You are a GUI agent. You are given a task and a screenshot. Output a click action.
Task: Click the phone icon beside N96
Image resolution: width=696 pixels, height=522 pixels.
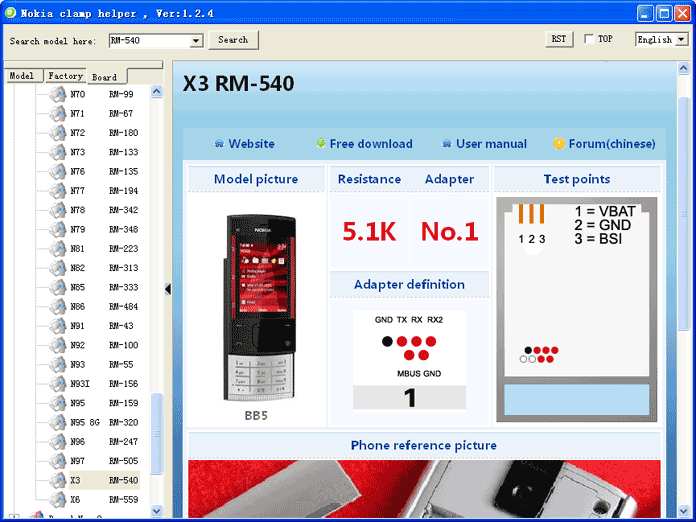point(58,442)
